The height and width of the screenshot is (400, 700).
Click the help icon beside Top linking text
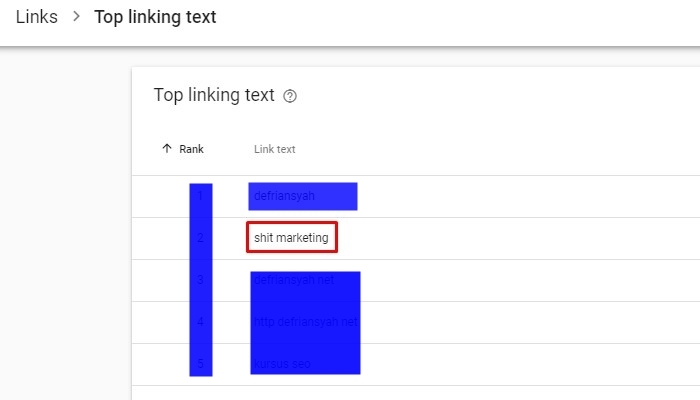[x=290, y=96]
